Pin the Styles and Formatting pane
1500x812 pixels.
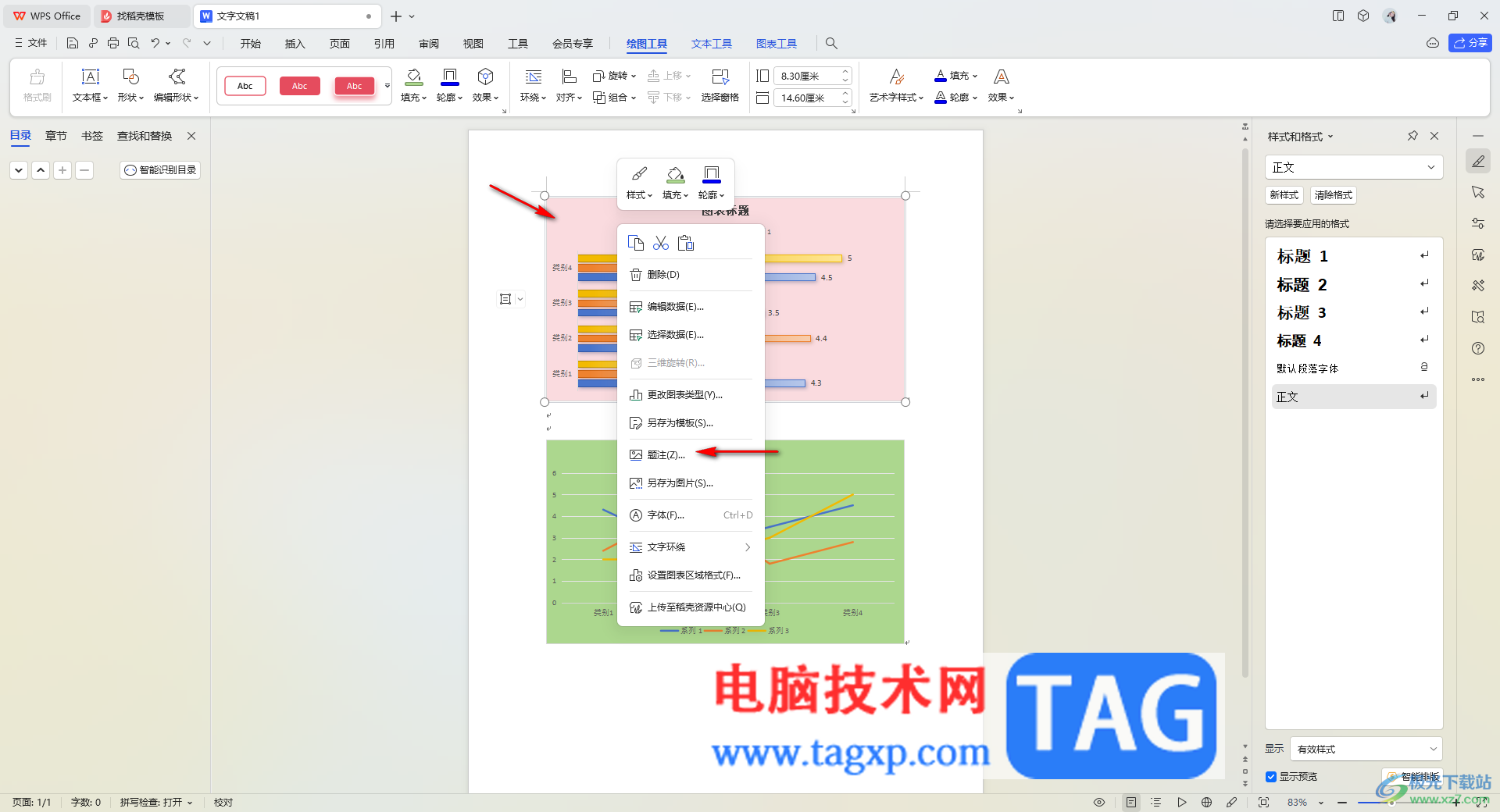tap(1412, 136)
